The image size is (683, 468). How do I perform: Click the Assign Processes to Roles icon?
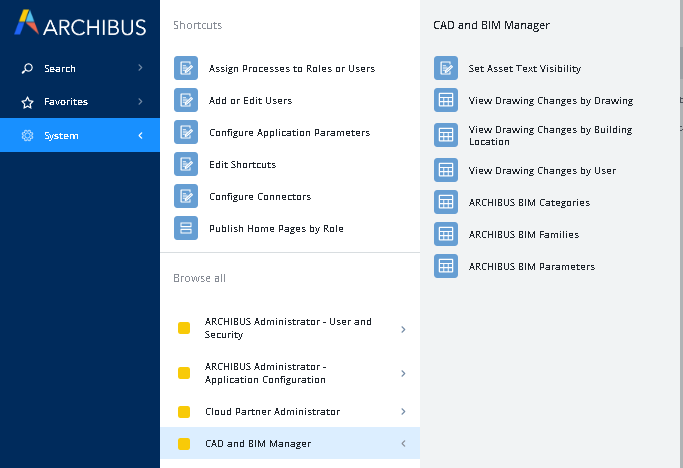coord(186,68)
